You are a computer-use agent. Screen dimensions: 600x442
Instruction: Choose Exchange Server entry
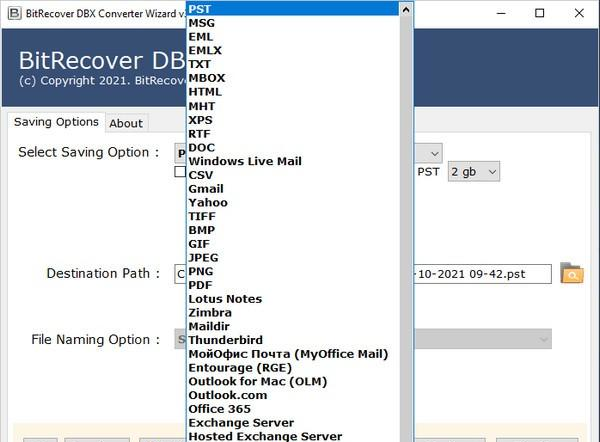click(293, 423)
